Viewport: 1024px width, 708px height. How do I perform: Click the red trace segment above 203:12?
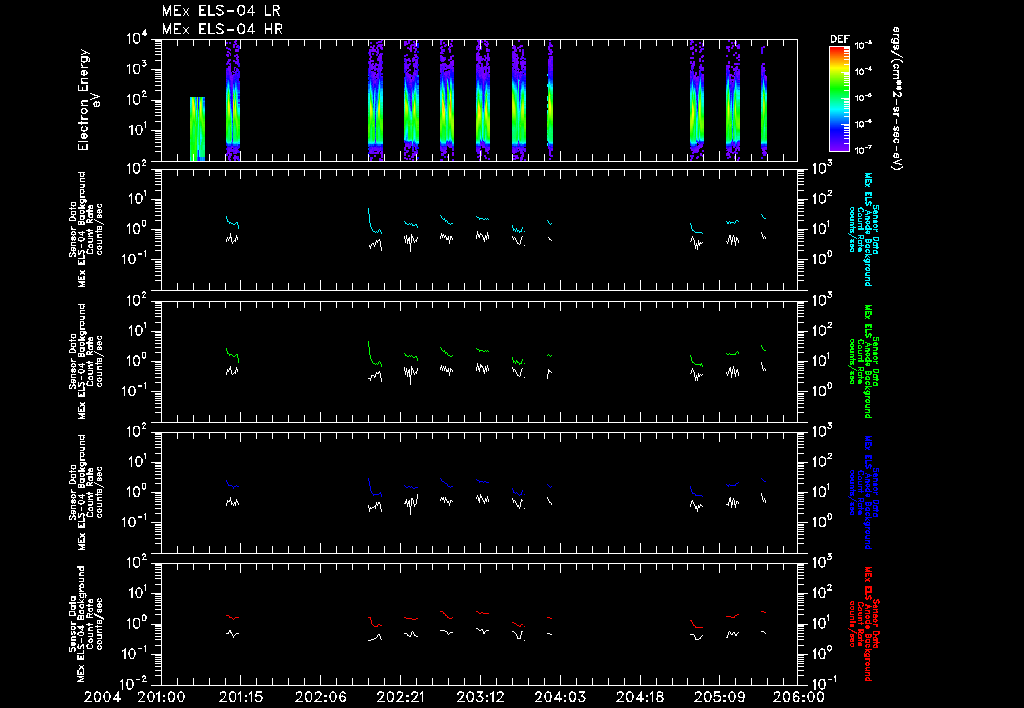pos(483,613)
